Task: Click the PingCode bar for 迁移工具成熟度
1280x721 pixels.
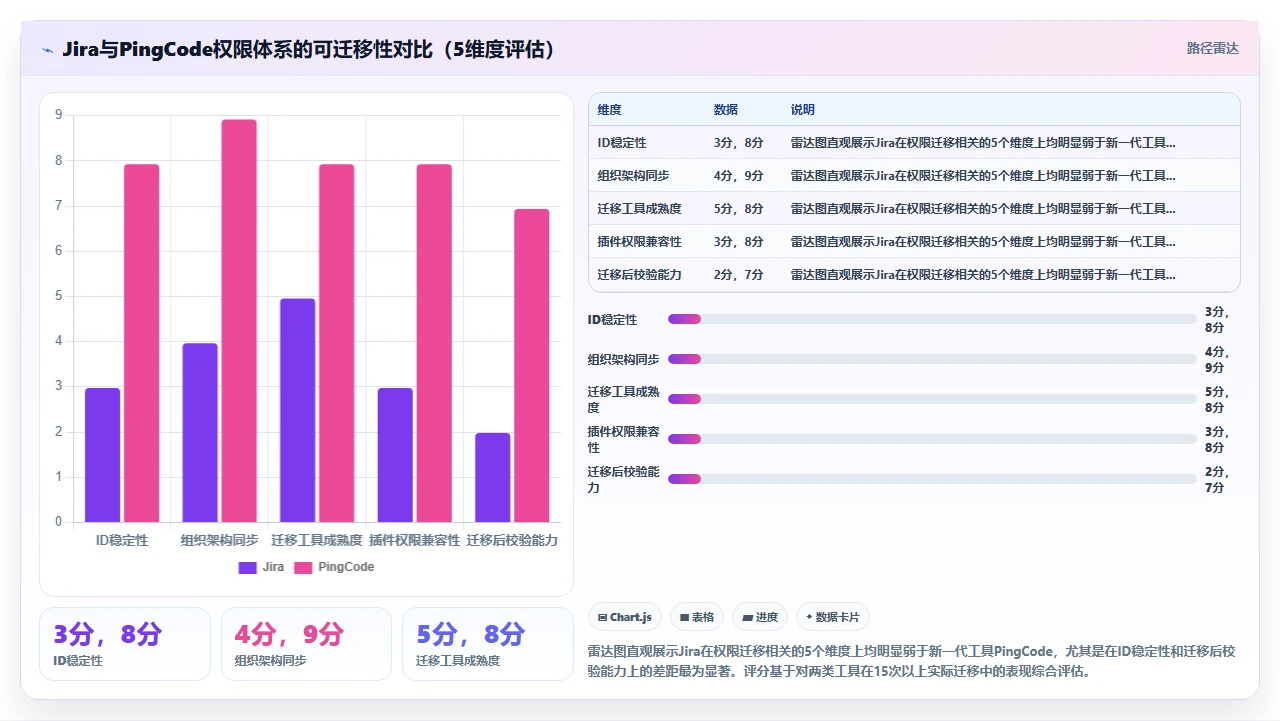Action: tap(337, 342)
